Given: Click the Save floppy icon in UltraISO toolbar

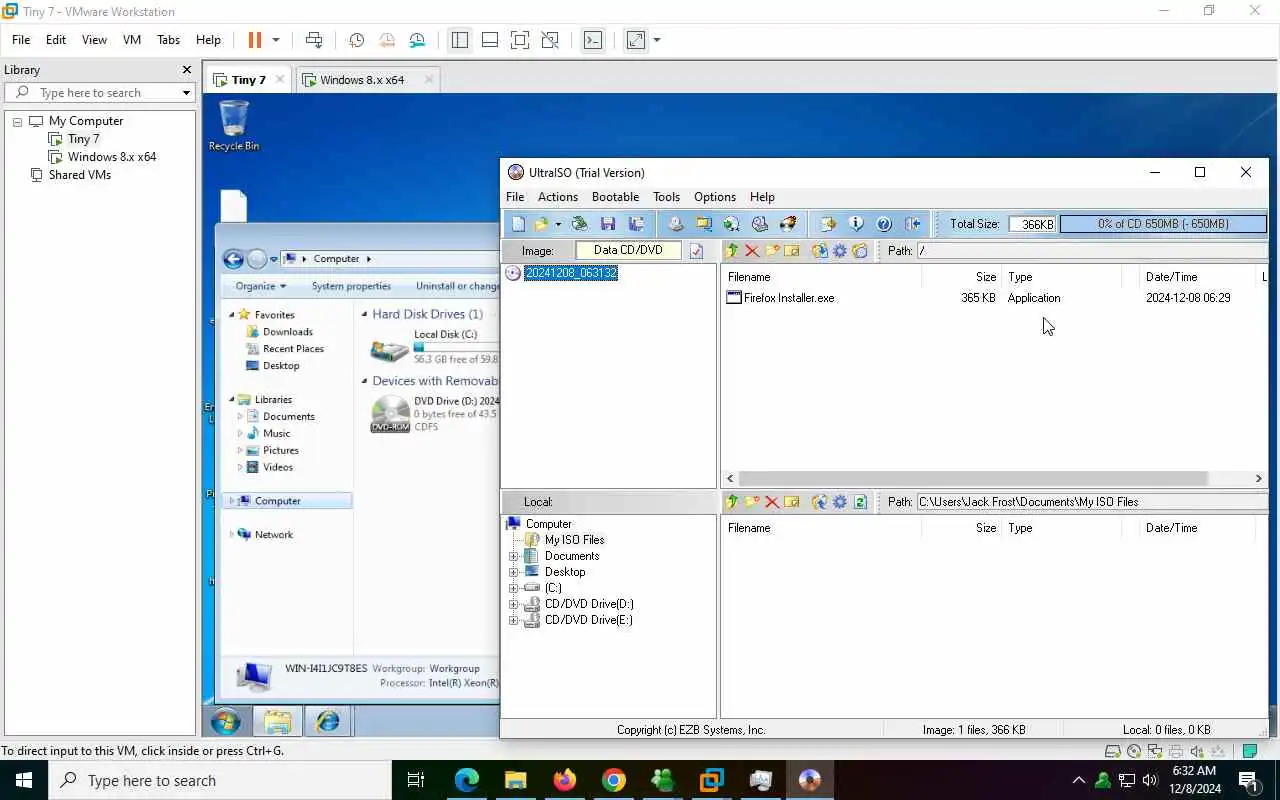Looking at the screenshot, I should 608,224.
